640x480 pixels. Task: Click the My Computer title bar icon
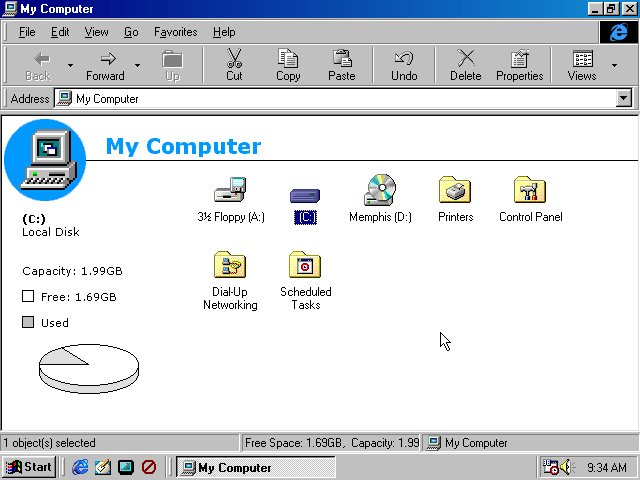point(10,9)
